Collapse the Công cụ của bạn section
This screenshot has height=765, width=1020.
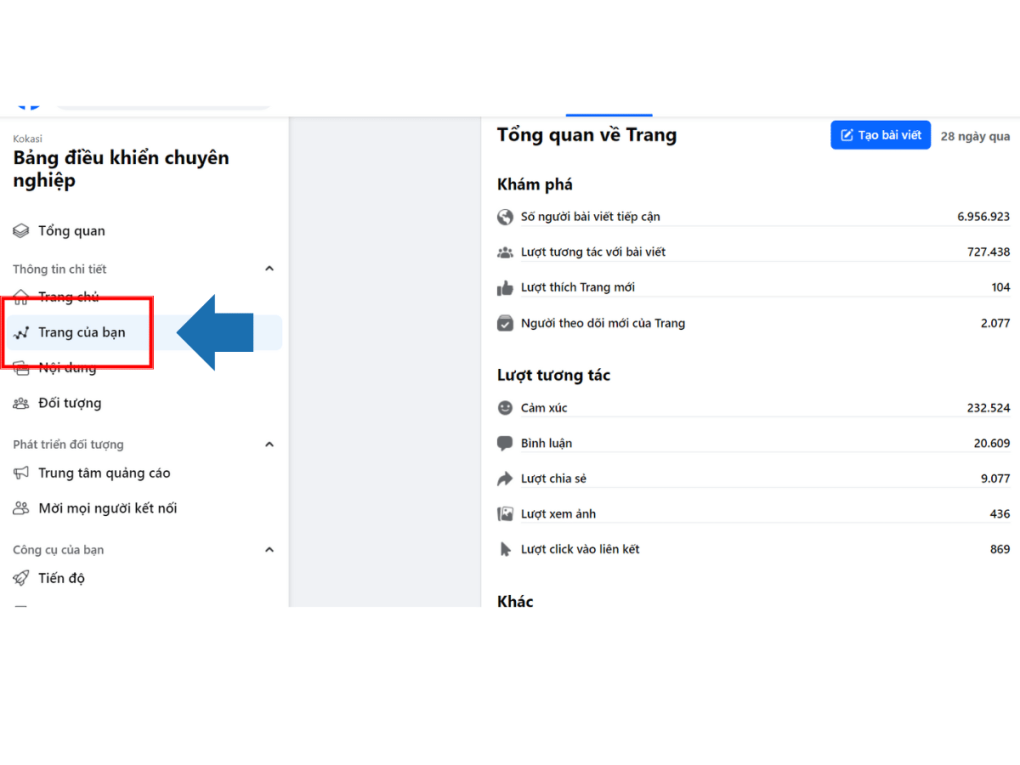click(x=269, y=549)
